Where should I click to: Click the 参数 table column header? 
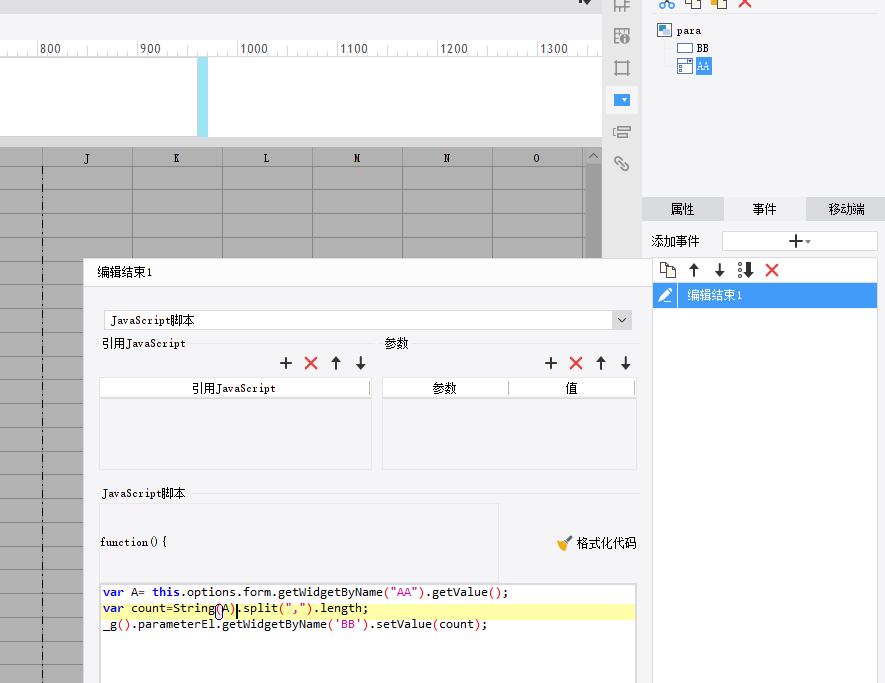pyautogui.click(x=445, y=388)
